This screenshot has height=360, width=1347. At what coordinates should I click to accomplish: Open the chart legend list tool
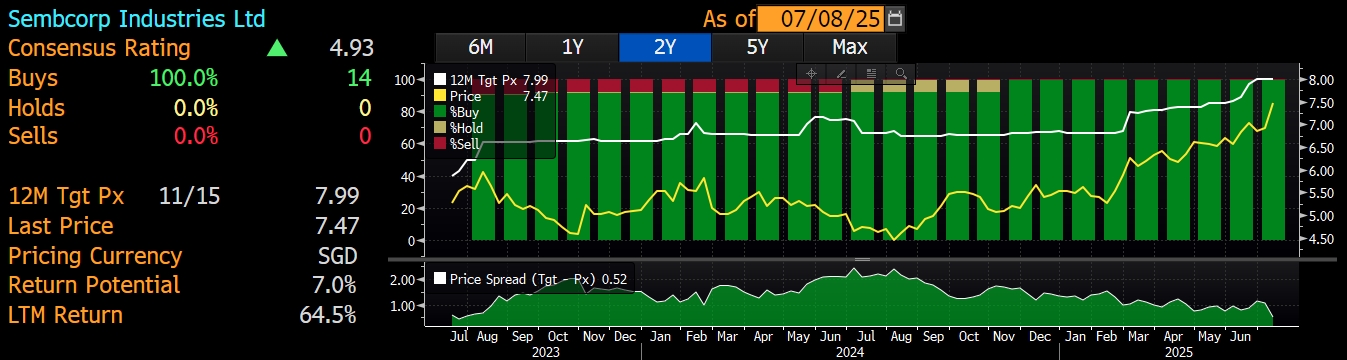[871, 73]
